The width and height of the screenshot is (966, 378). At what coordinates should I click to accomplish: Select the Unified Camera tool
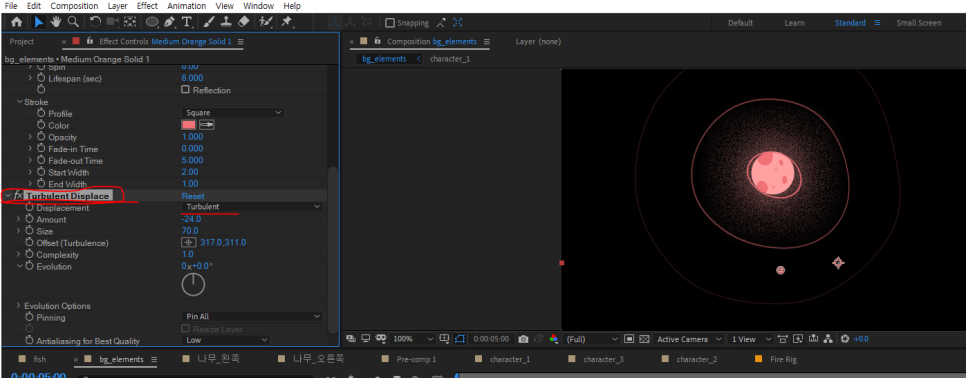click(x=112, y=22)
